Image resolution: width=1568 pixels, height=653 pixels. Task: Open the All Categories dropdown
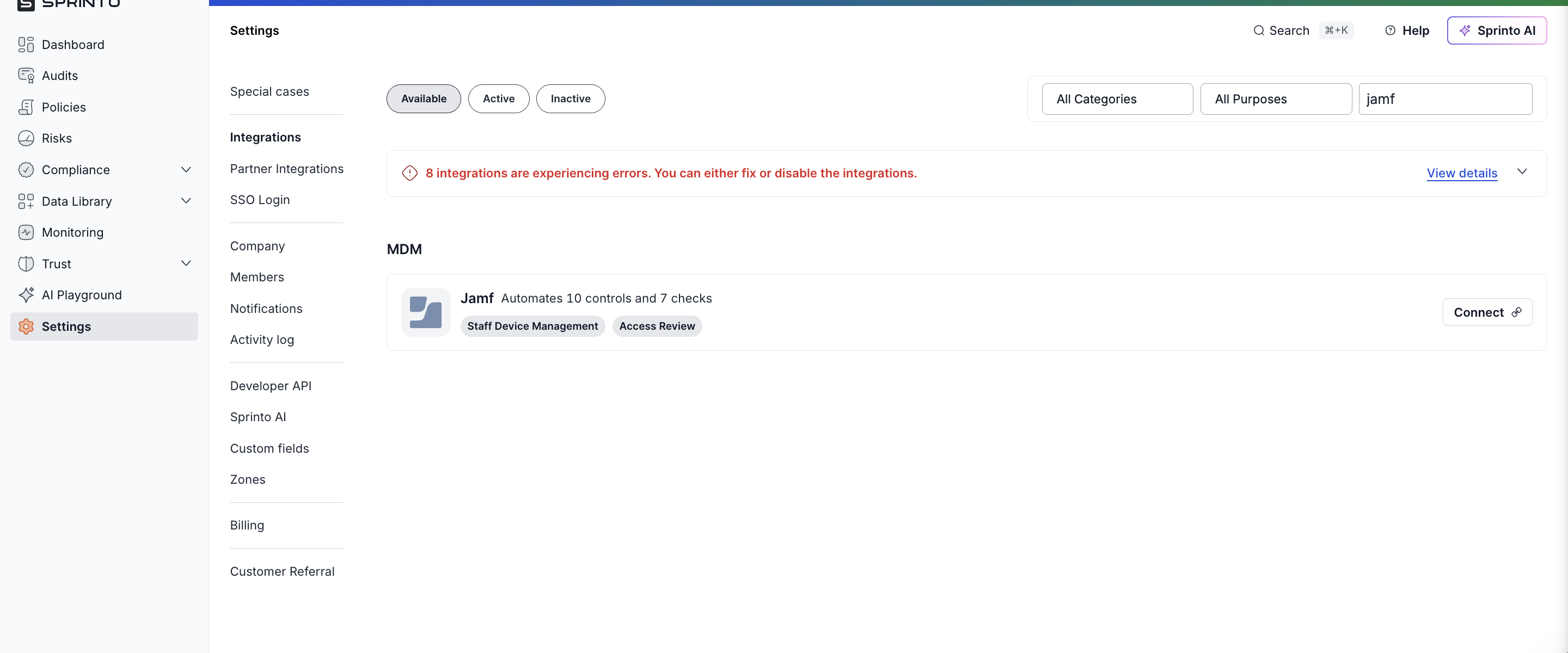[x=1116, y=99]
